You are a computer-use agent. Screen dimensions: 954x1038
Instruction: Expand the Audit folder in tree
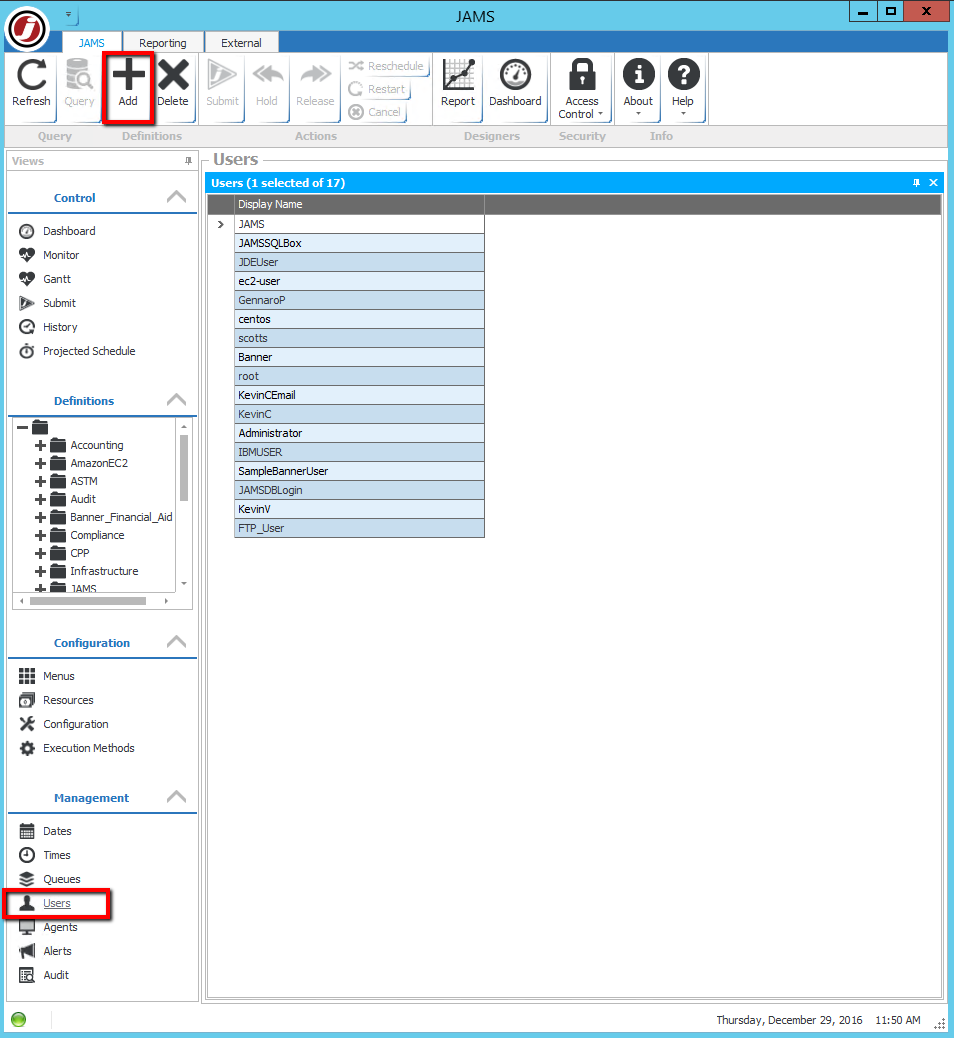tap(40, 498)
